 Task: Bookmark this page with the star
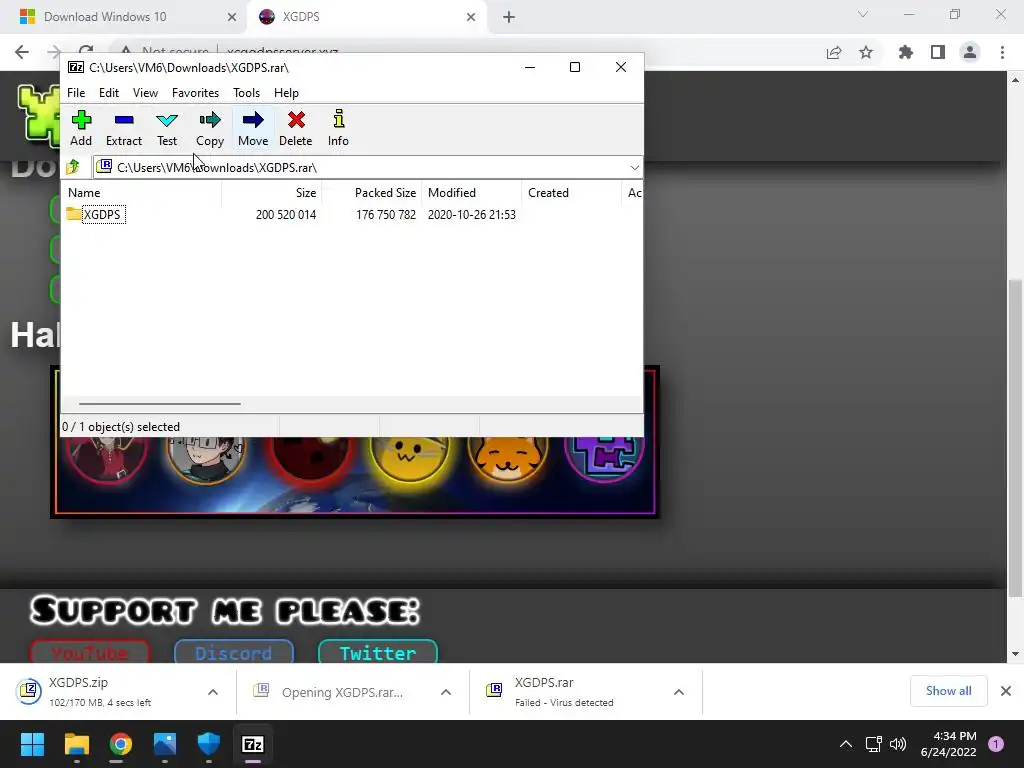pos(866,52)
